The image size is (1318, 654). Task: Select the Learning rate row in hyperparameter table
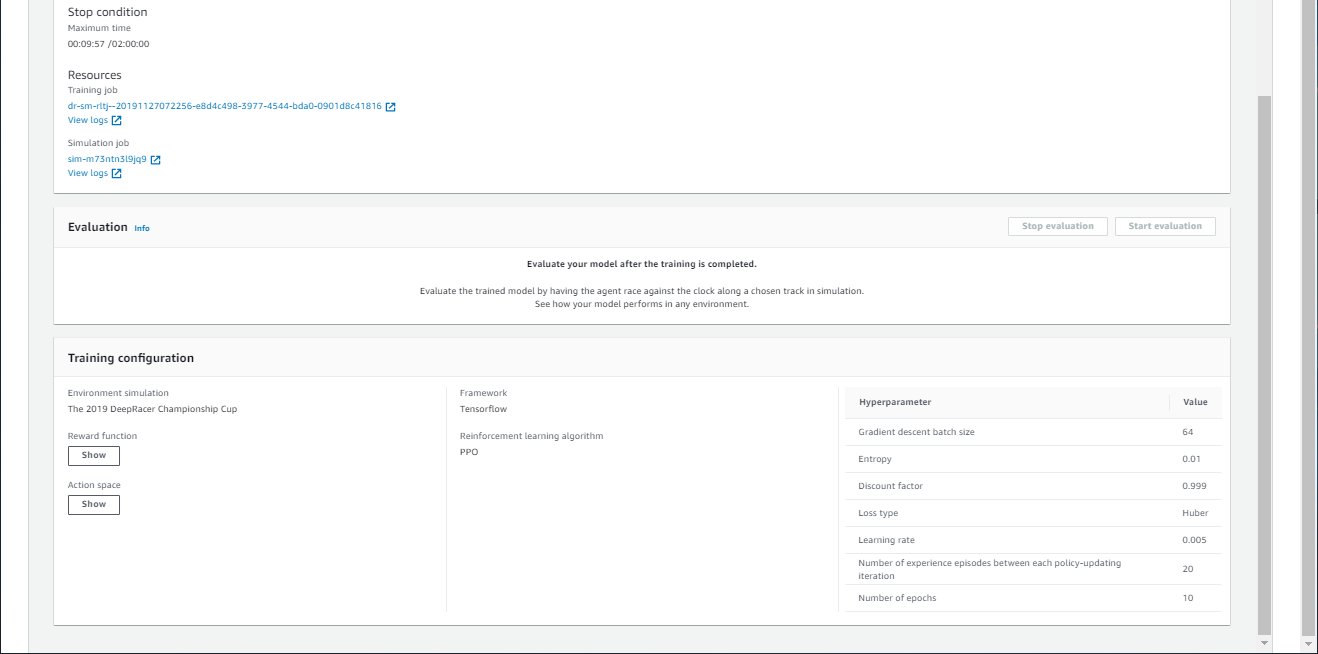(x=1033, y=541)
